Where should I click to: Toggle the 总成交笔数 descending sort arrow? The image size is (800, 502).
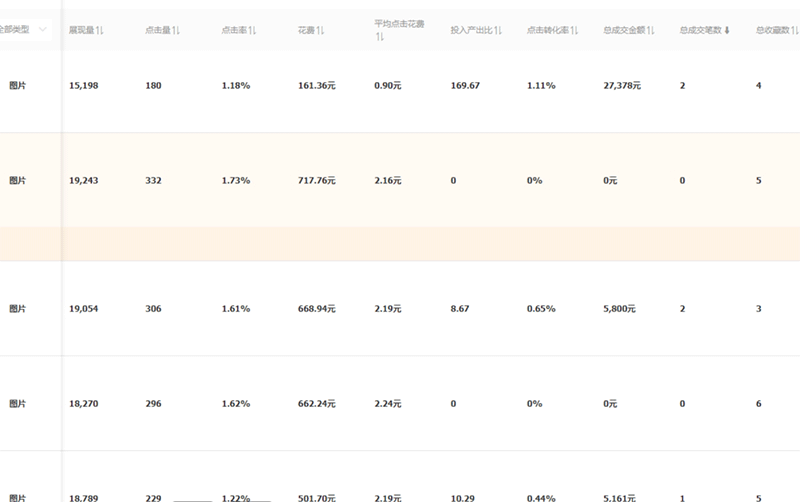727,31
